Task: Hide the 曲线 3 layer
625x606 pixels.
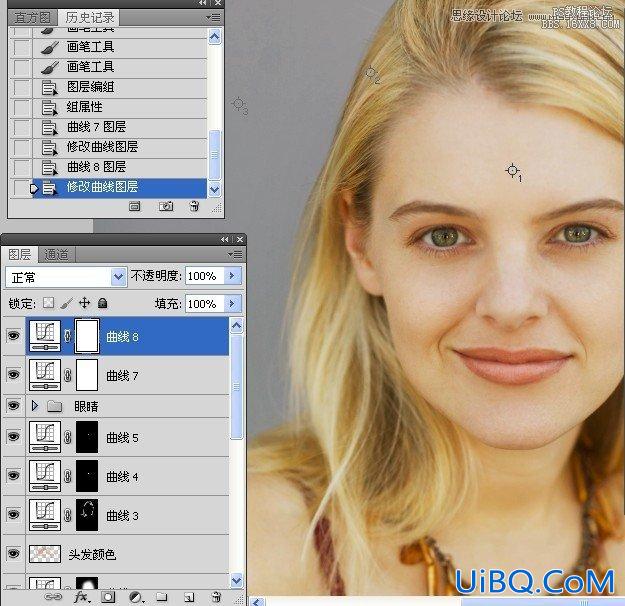Action: 14,515
